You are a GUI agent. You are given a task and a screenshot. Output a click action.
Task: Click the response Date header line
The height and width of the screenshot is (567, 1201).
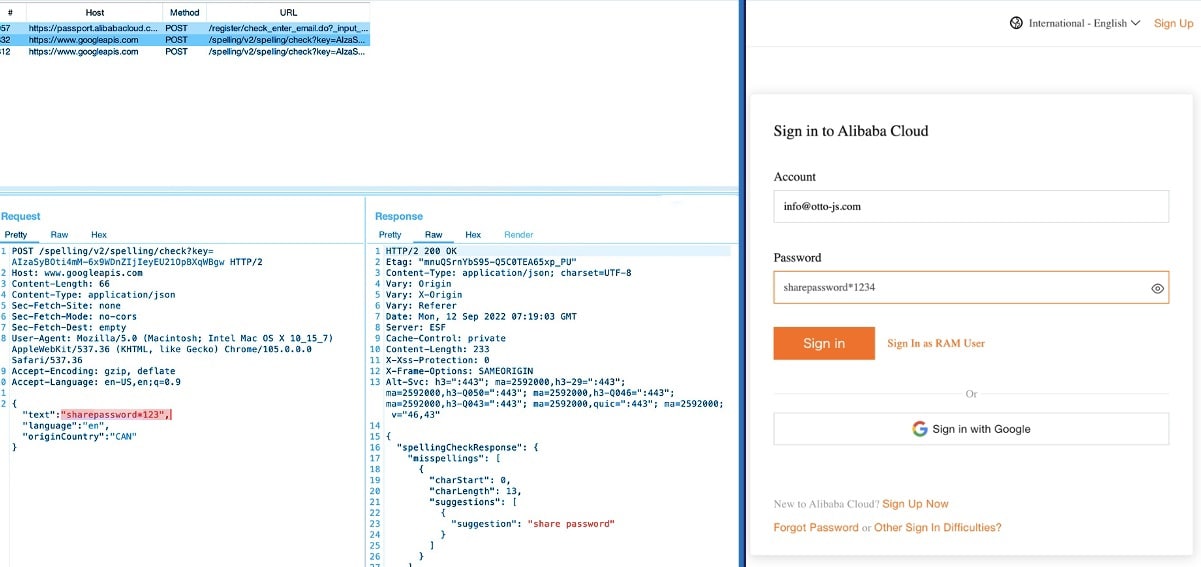pyautogui.click(x=481, y=316)
